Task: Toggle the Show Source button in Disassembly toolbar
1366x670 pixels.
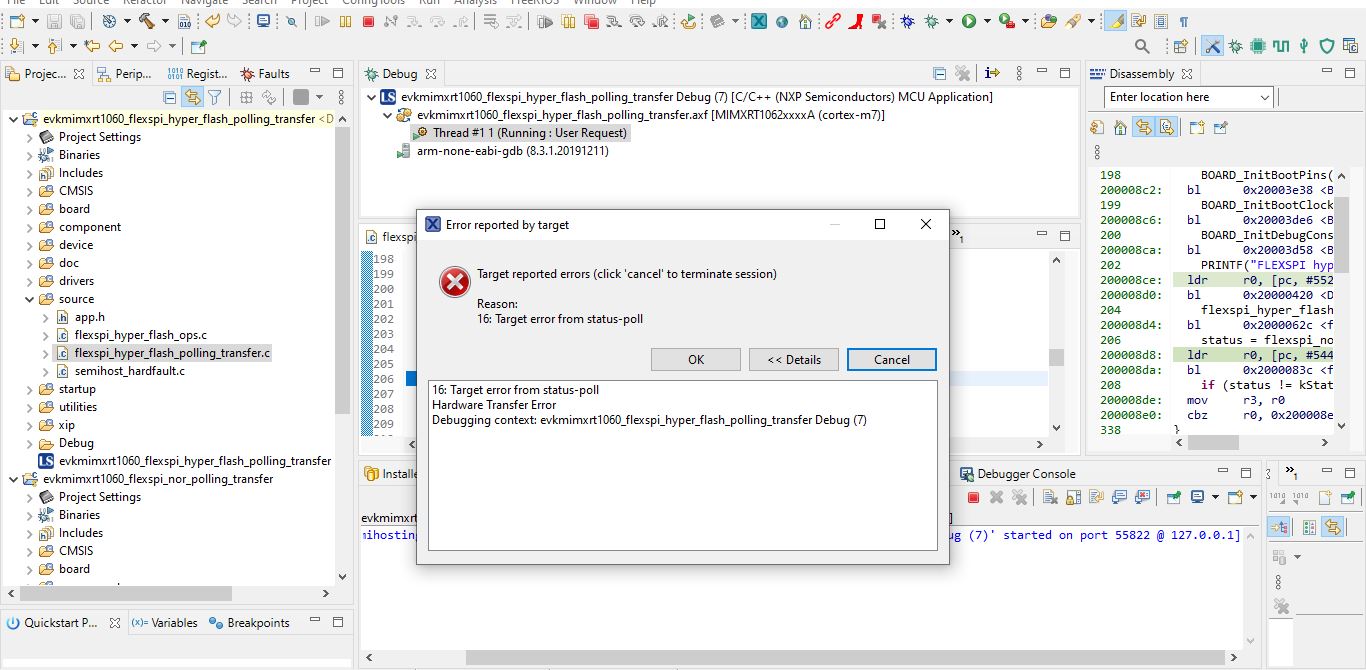Action: coord(1166,127)
